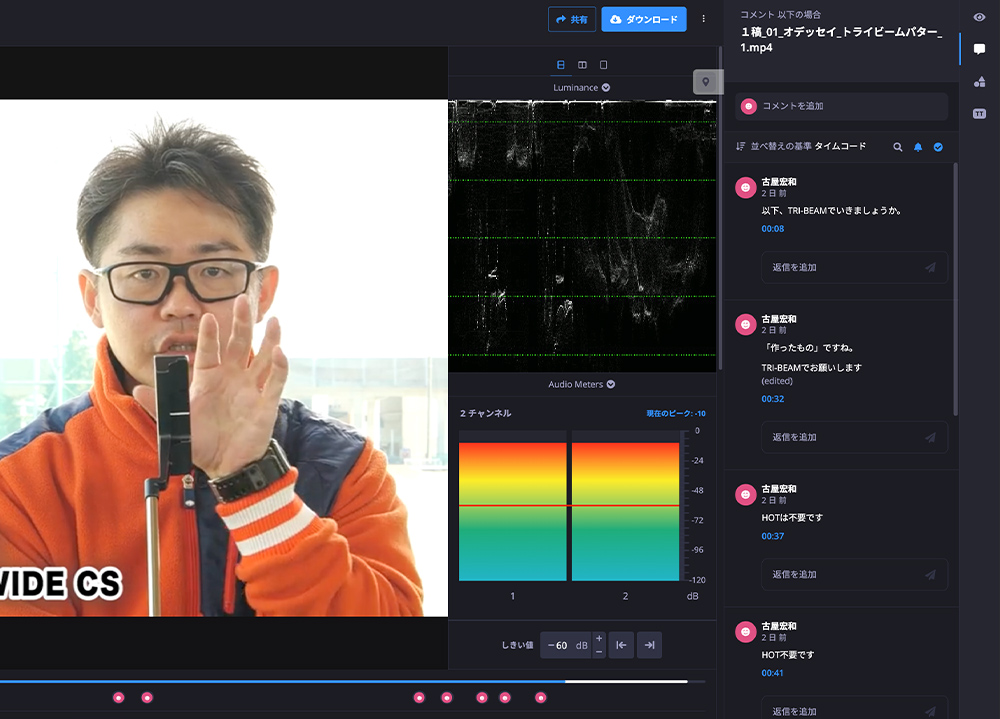The image size is (1000, 719).
Task: Open the three-dot more options menu
Action: point(703,19)
